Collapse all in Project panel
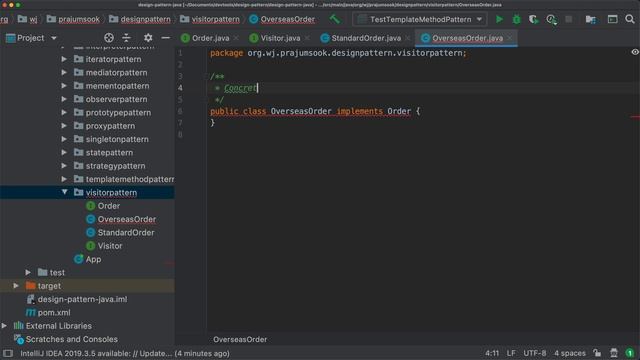This screenshot has width=640, height=360. point(127,38)
